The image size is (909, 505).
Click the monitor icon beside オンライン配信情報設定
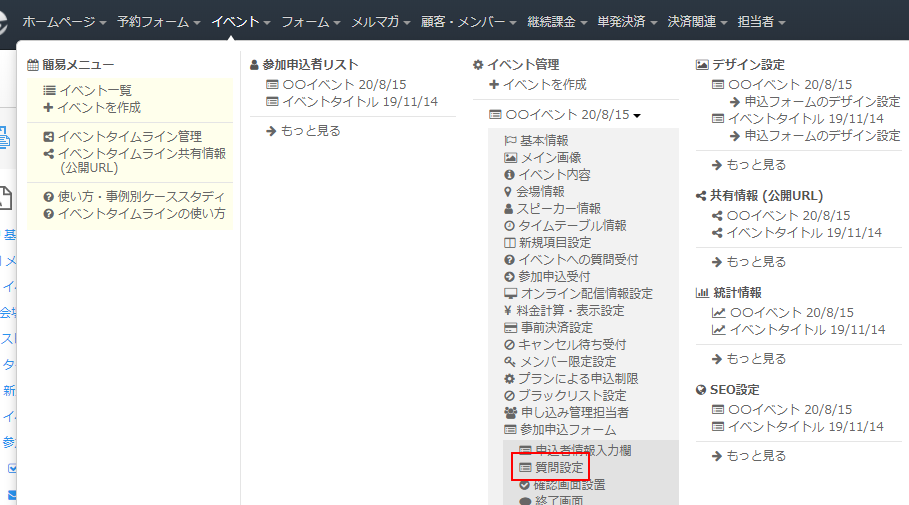click(510, 294)
